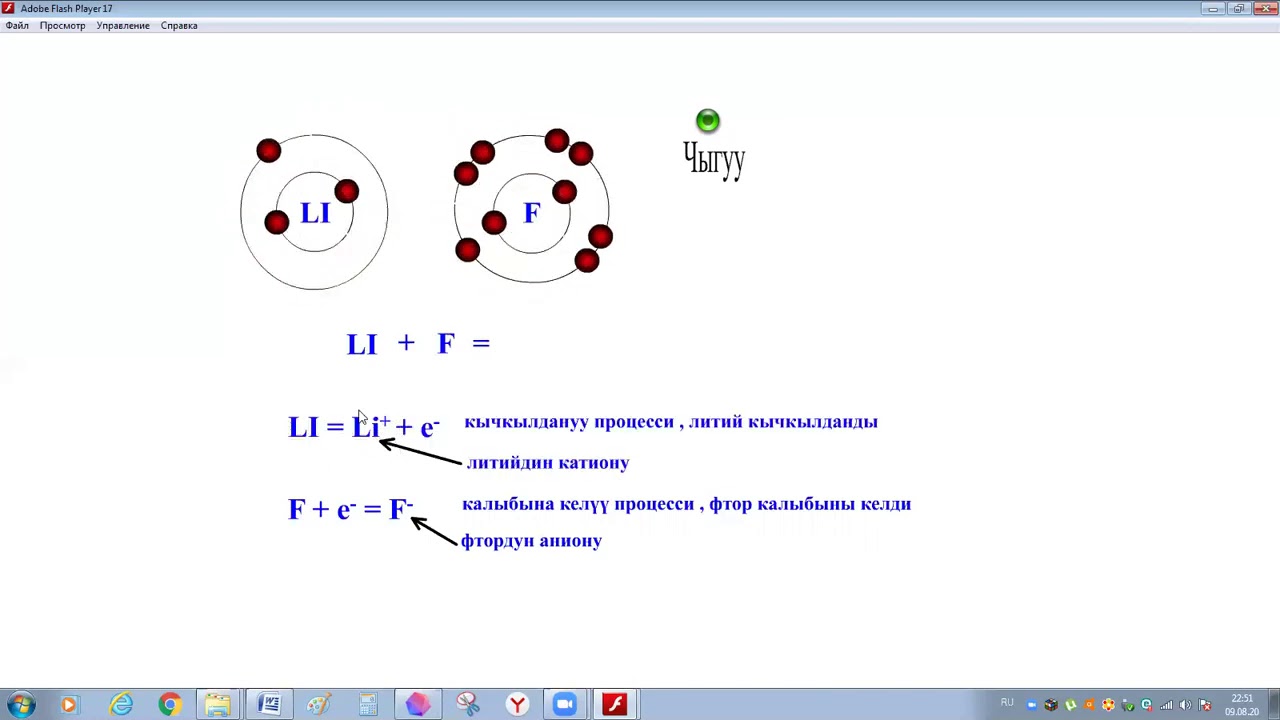Open the Файл menu
1280x720 pixels.
pyautogui.click(x=17, y=25)
